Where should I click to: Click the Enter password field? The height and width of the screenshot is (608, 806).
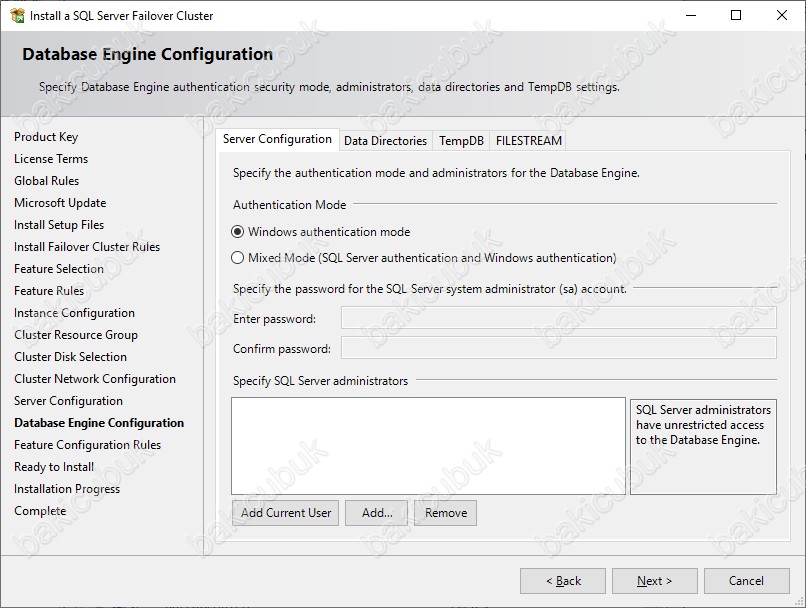(x=559, y=318)
